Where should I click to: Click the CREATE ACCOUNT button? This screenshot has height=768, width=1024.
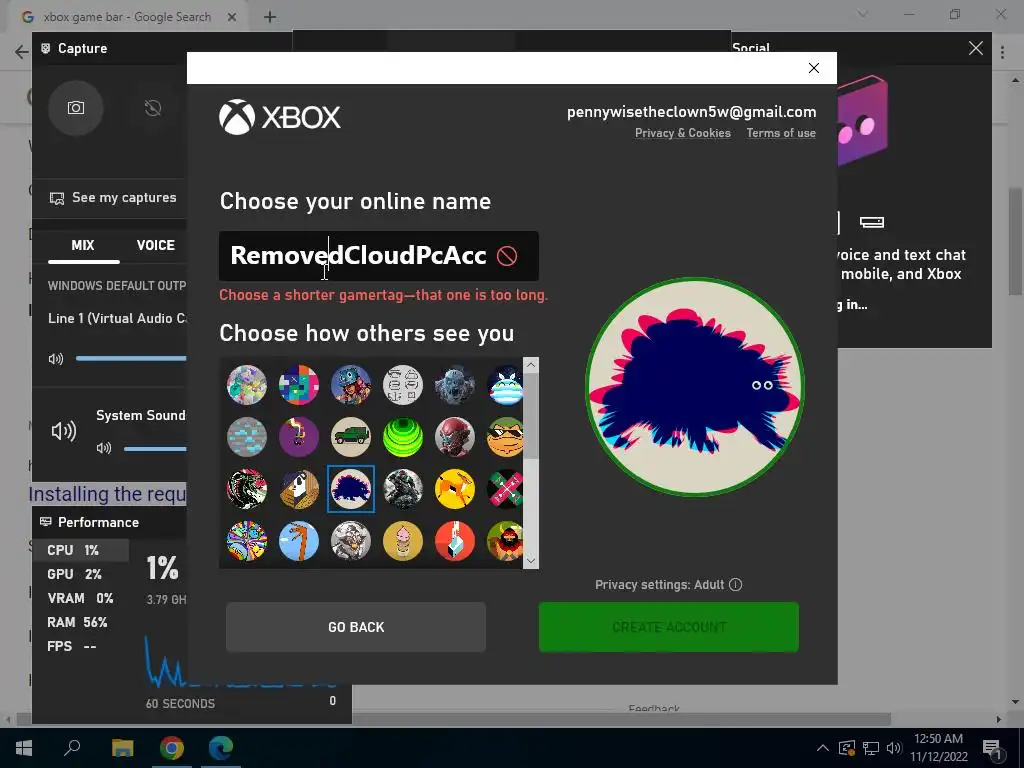coord(669,627)
